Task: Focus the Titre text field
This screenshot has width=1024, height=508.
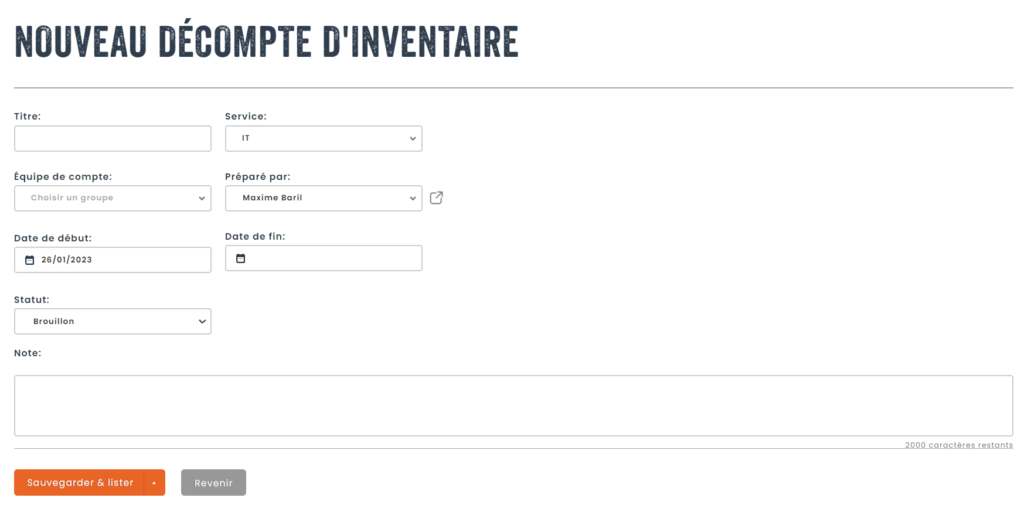Action: pos(112,138)
